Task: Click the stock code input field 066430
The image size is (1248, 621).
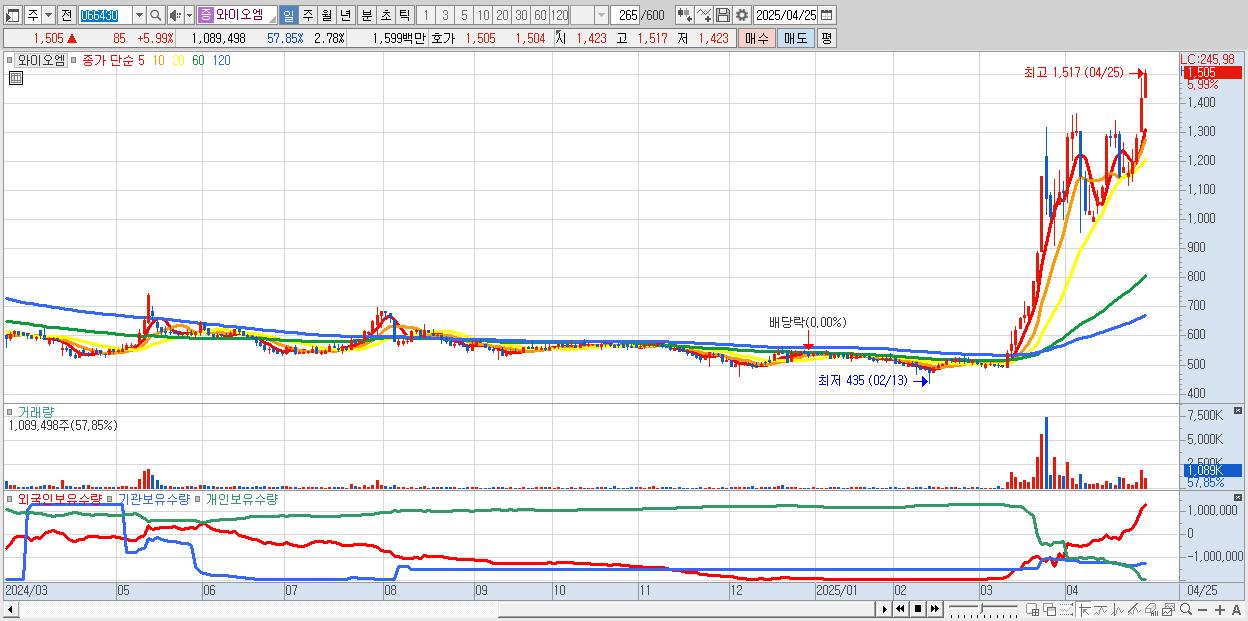Action: tap(105, 15)
